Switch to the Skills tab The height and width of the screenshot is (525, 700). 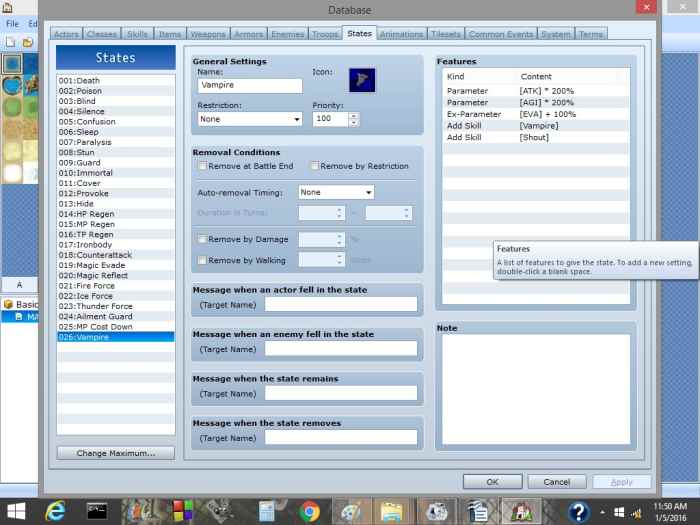coord(137,34)
